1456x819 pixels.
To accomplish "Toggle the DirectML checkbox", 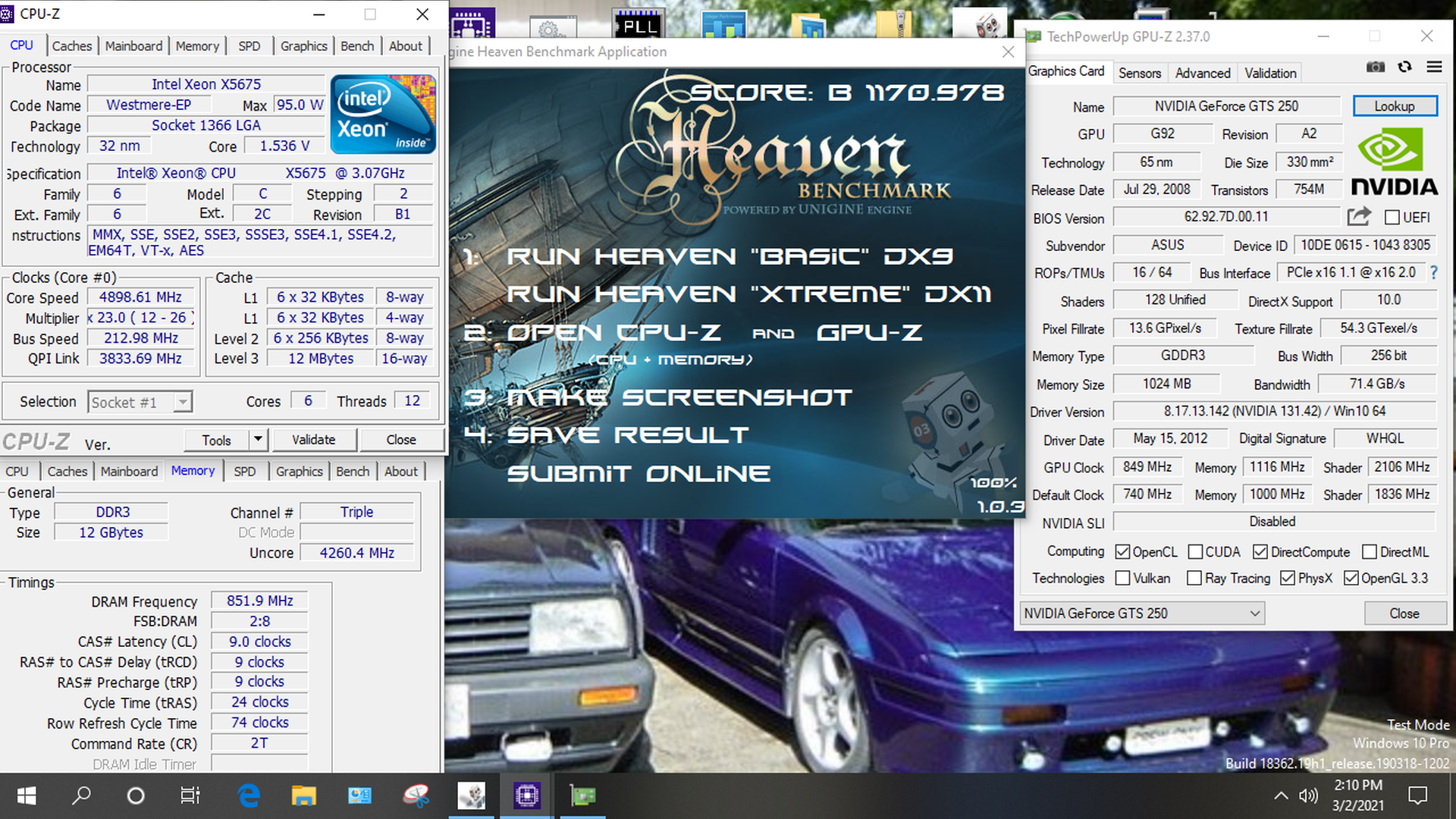I will [x=1370, y=552].
